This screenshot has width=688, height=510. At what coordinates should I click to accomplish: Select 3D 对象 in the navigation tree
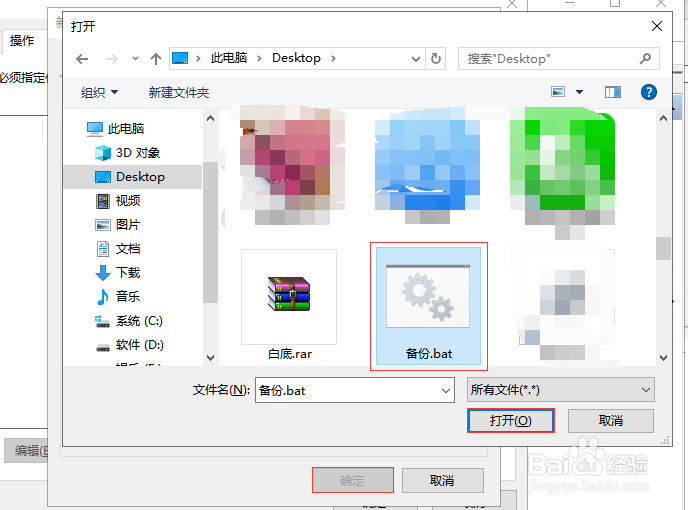pos(128,153)
